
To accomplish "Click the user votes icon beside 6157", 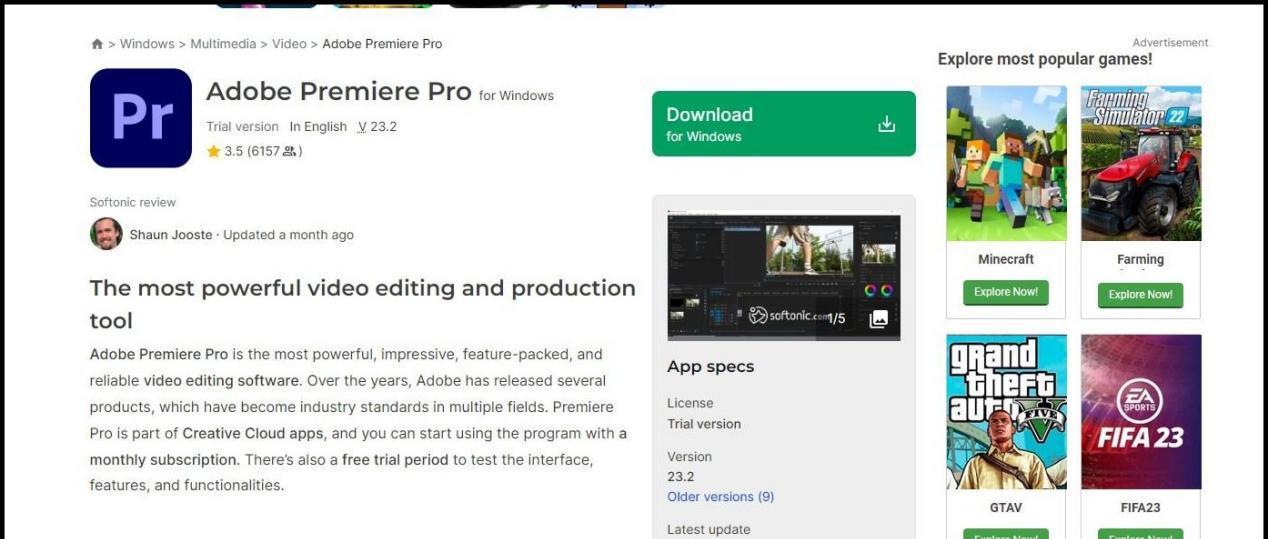I will point(289,152).
